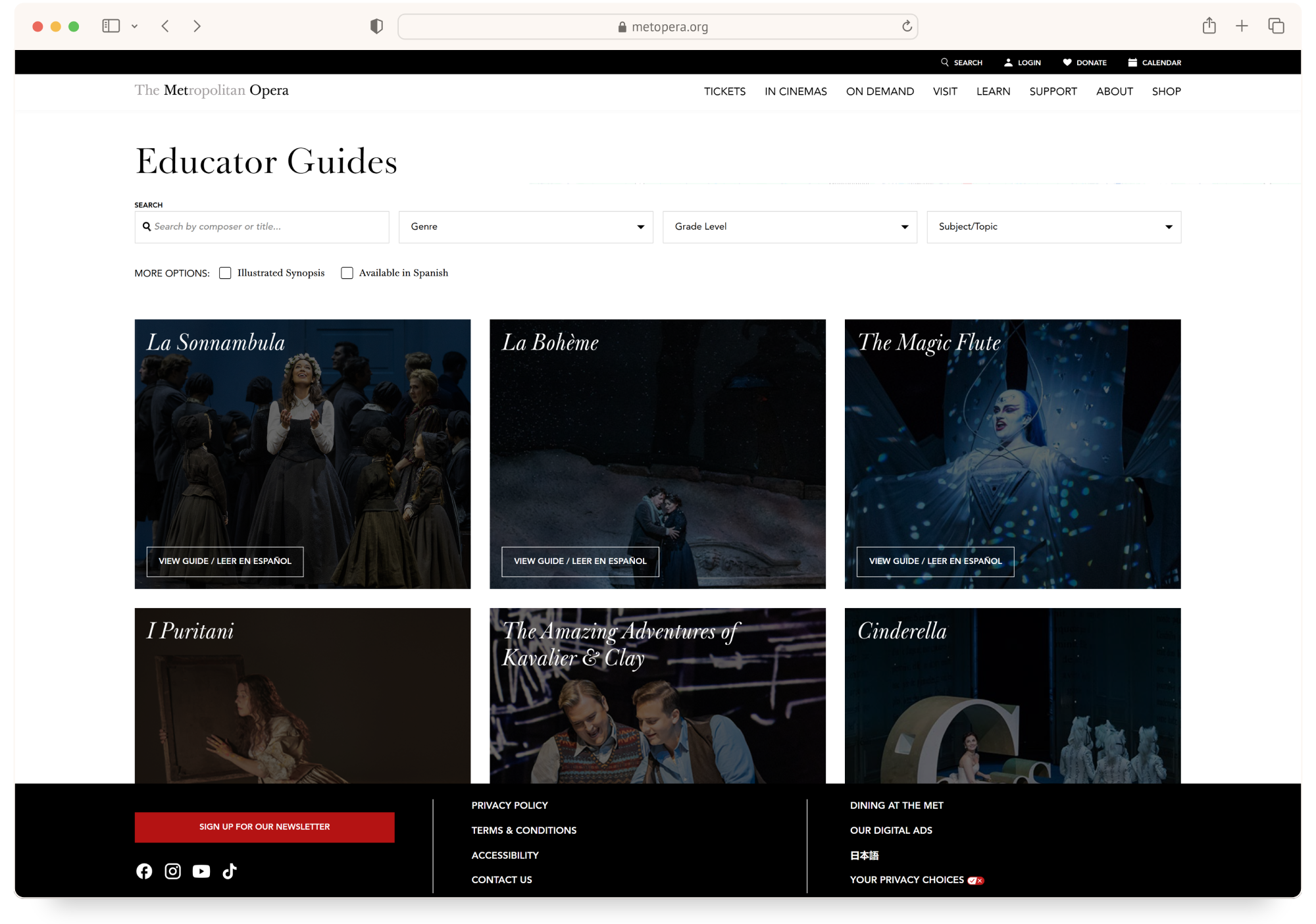1316x924 pixels.
Task: Open the Met's Facebook page icon
Action: (144, 871)
